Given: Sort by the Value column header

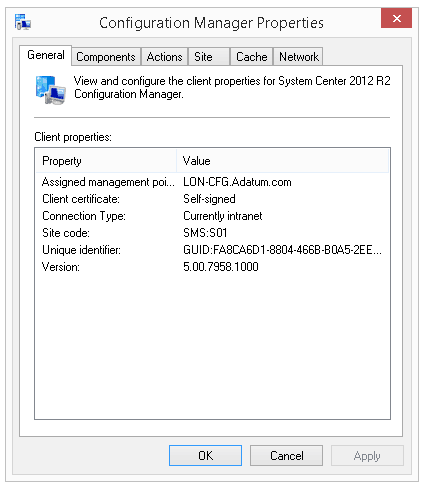Looking at the screenshot, I should point(282,161).
